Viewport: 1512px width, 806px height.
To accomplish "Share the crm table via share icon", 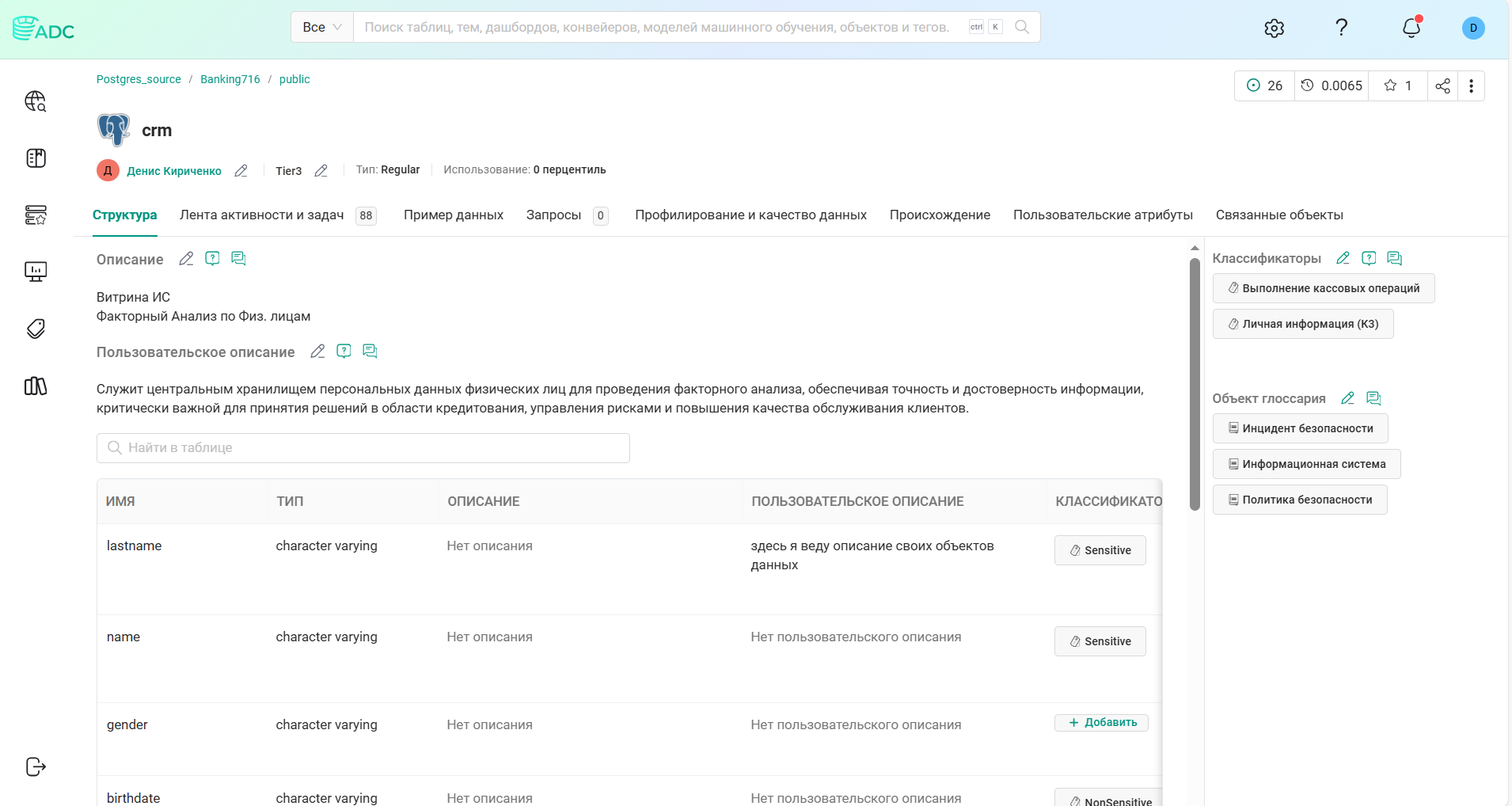I will [x=1442, y=86].
